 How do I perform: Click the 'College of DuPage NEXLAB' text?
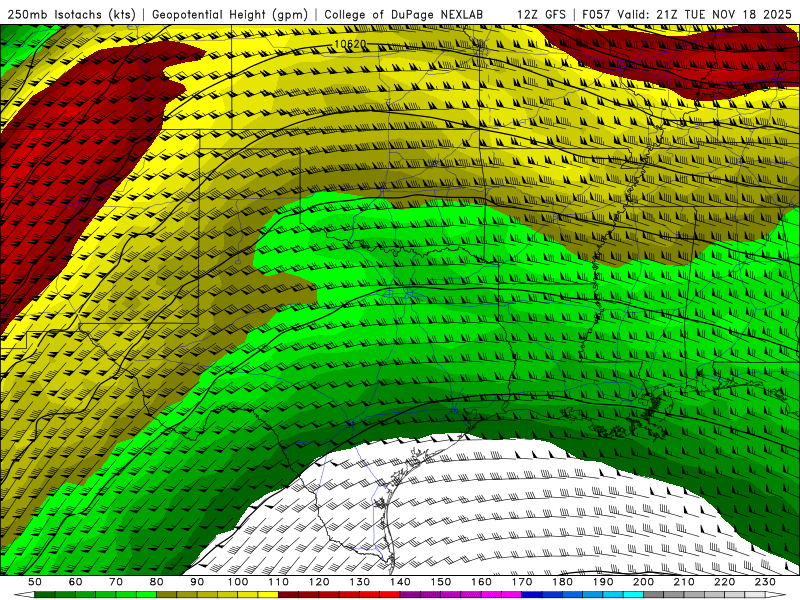pyautogui.click(x=403, y=14)
